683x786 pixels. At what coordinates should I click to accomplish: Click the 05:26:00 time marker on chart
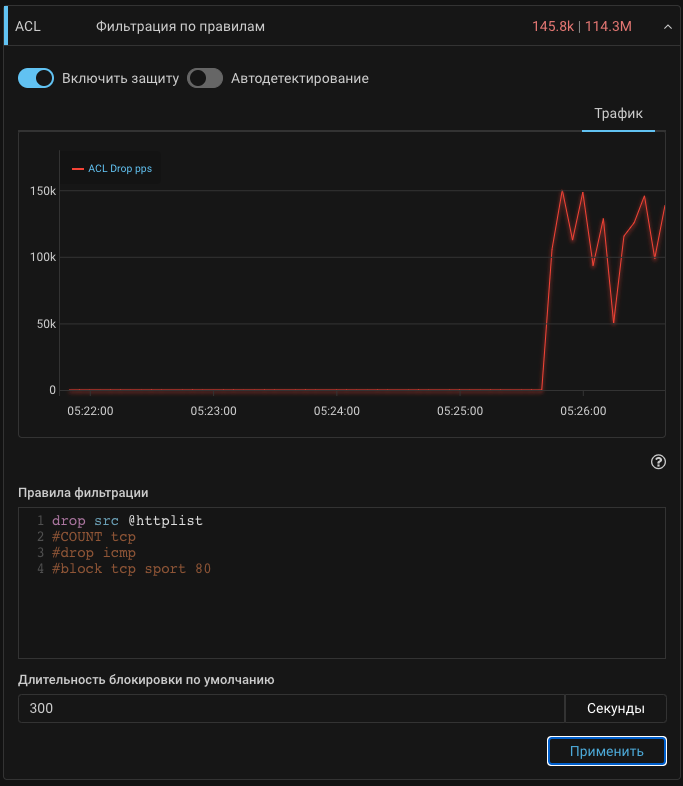[583, 410]
